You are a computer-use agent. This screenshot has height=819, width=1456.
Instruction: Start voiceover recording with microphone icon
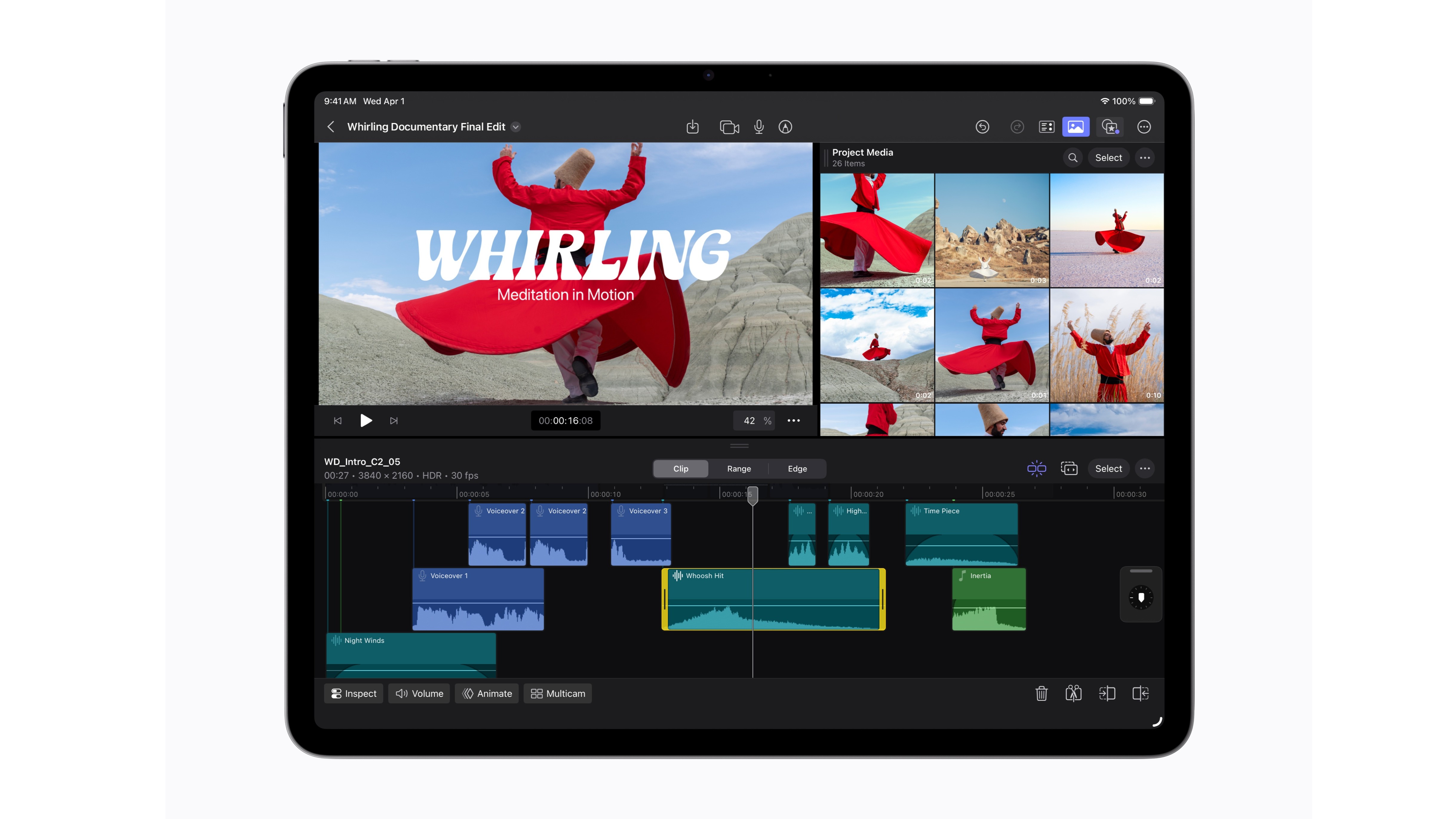point(758,127)
